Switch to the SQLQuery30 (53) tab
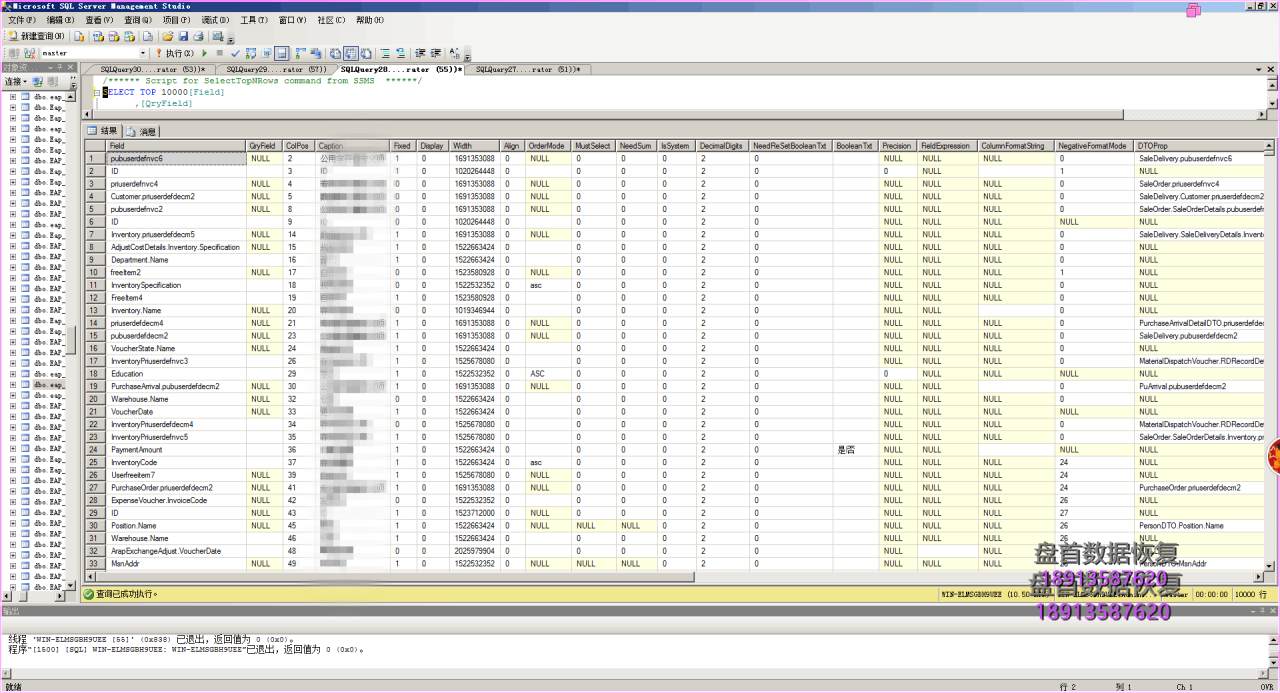 [x=153, y=70]
